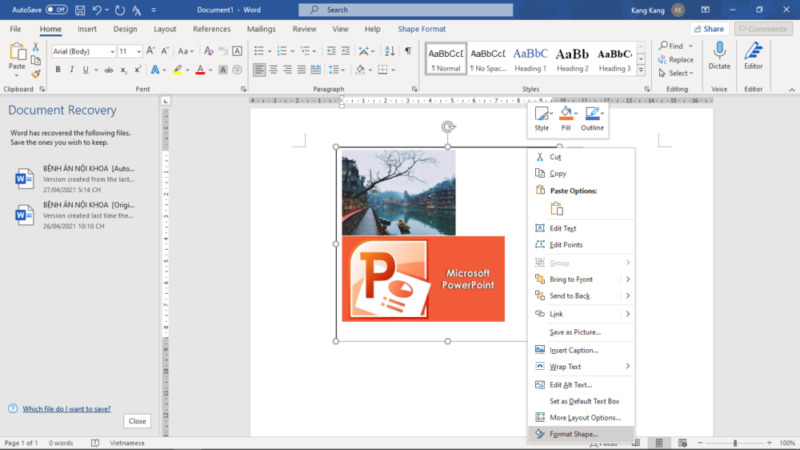Screen dimensions: 800x450
Task: Click 'Which file do I want to save?' link
Action: pos(66,408)
